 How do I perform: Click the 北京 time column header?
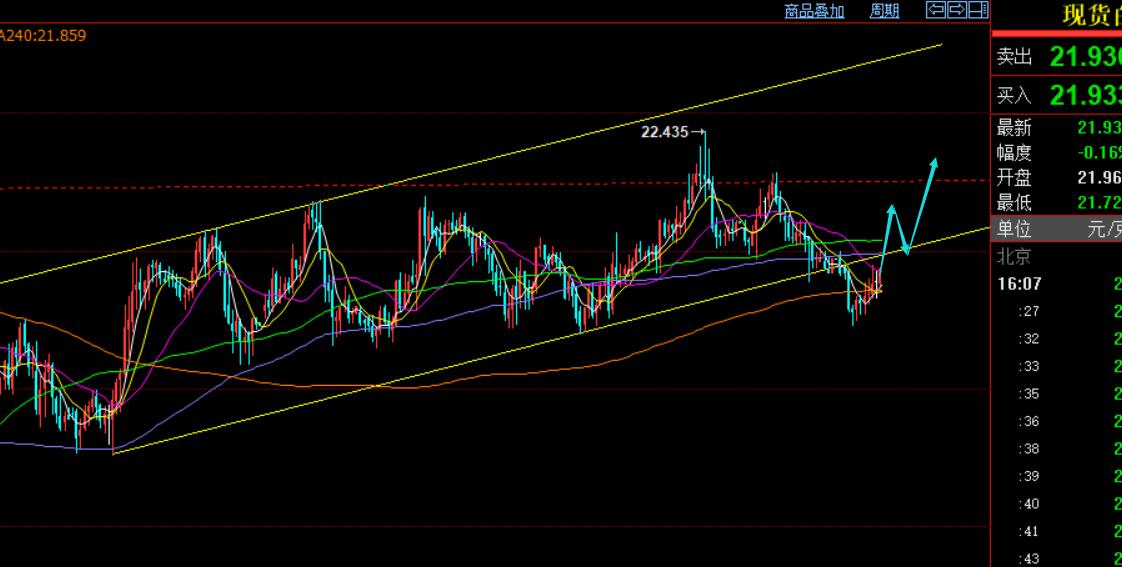(x=1014, y=256)
